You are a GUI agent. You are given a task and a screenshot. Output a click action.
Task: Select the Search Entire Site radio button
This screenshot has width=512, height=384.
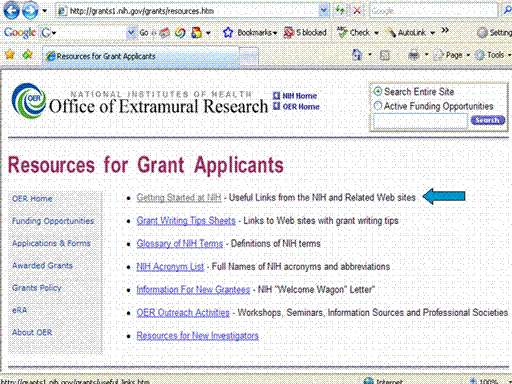378,91
